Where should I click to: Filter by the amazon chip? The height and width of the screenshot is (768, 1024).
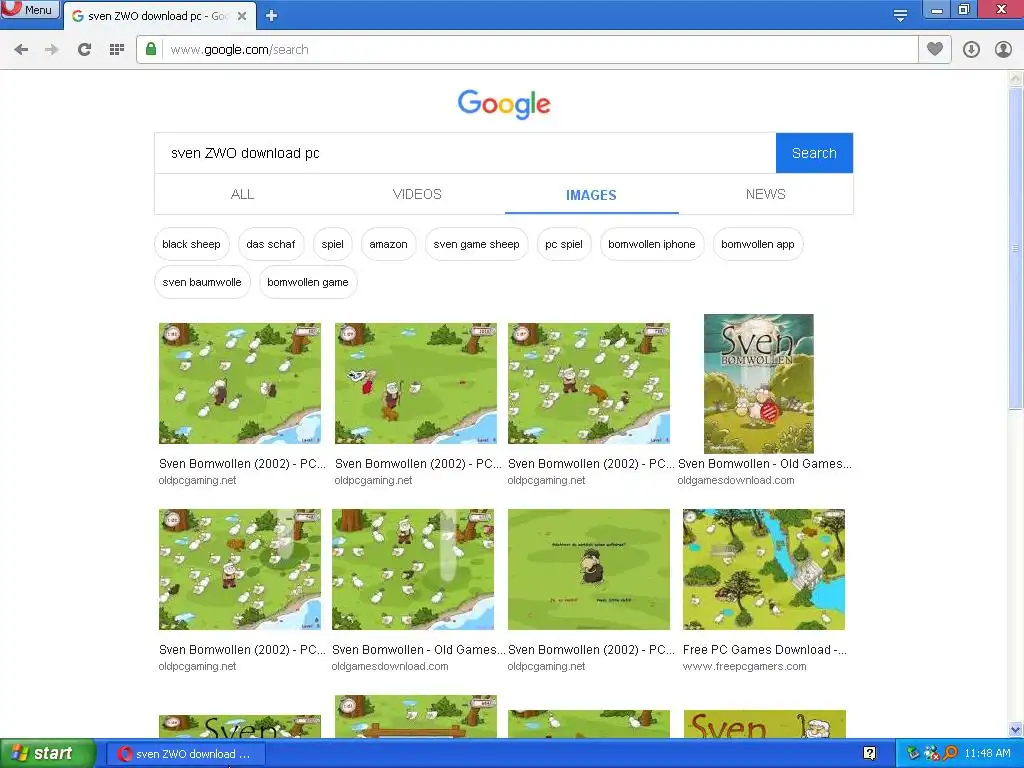(389, 244)
